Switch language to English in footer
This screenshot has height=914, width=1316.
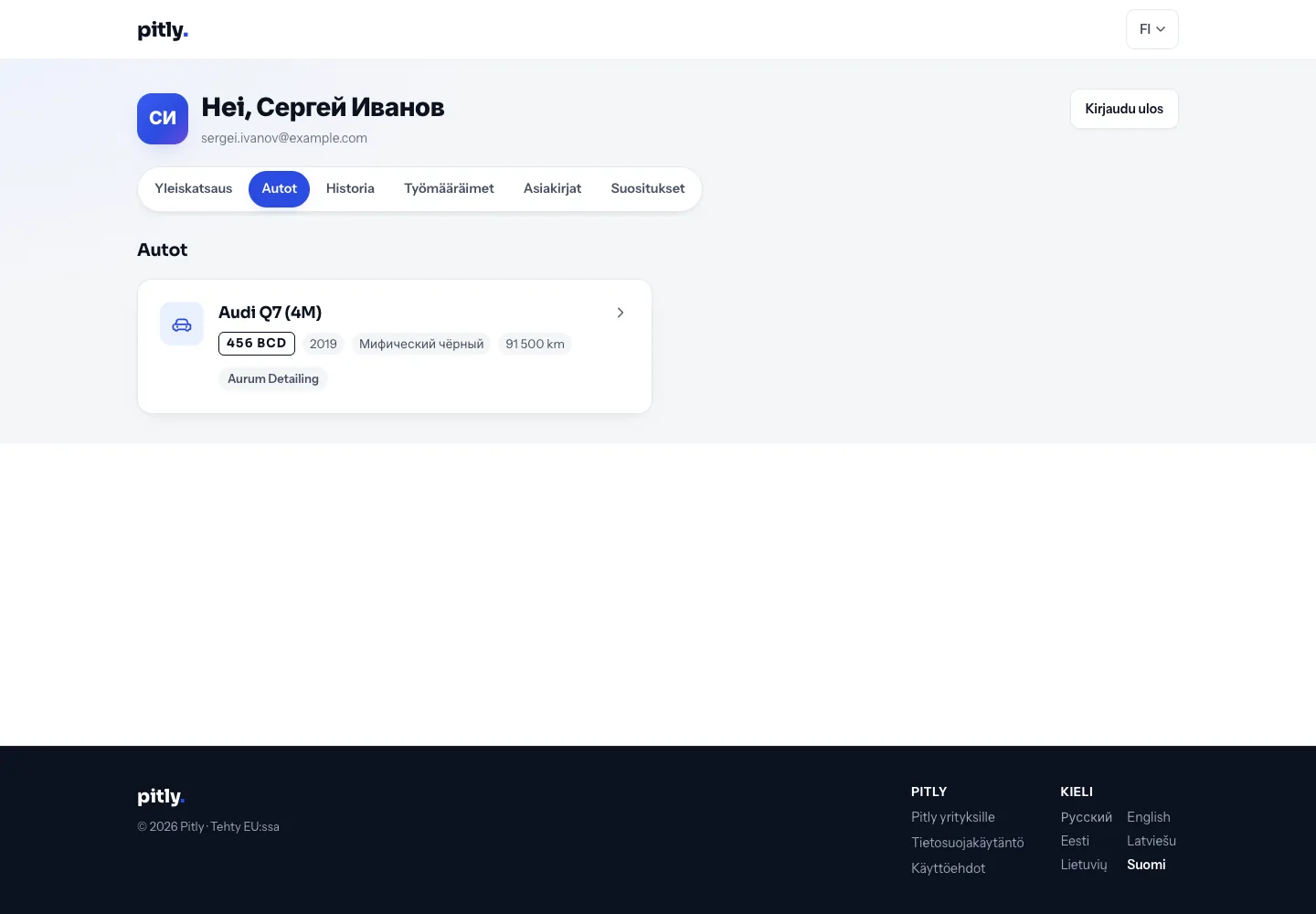1149,817
